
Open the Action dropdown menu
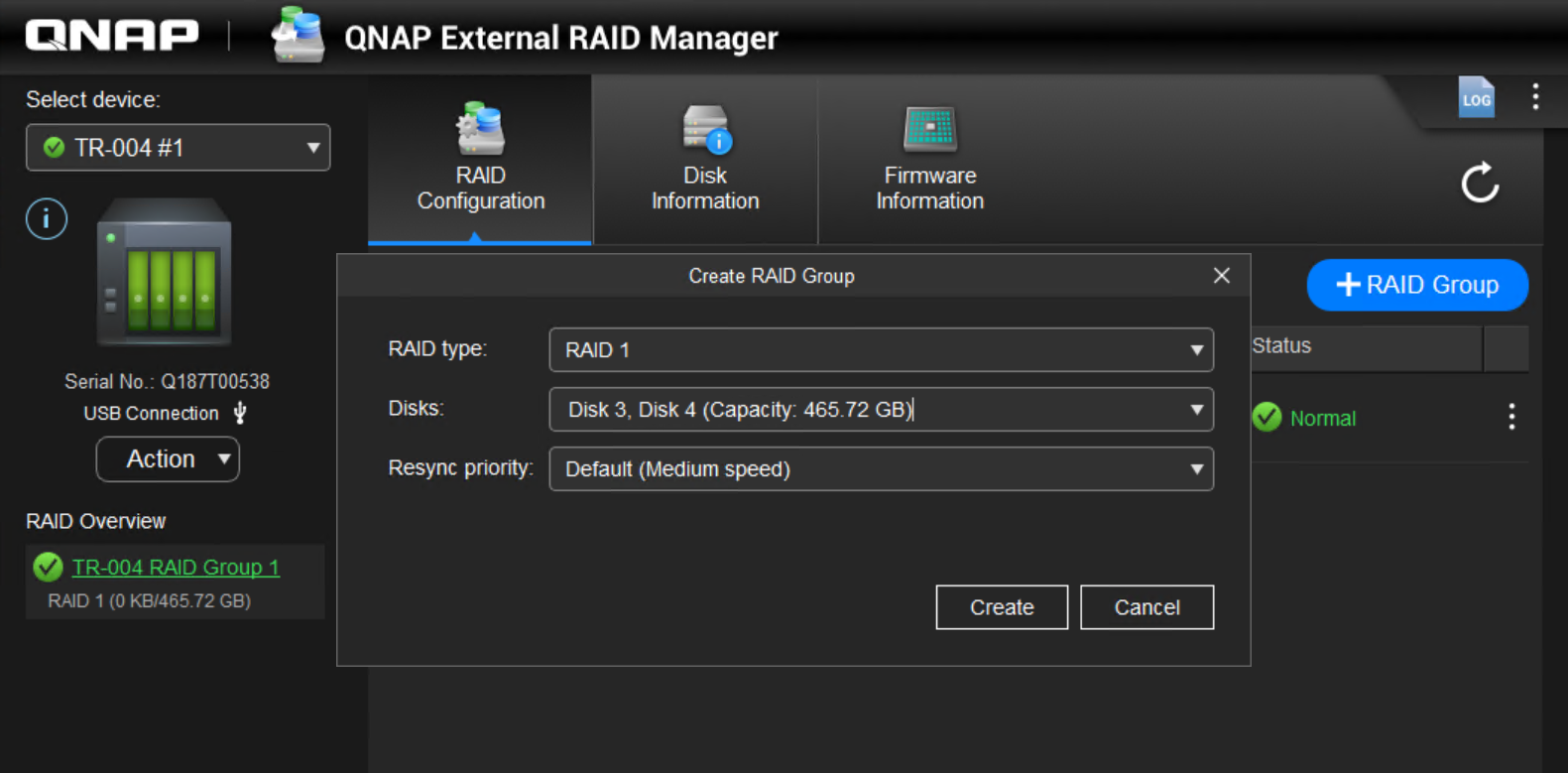(168, 459)
